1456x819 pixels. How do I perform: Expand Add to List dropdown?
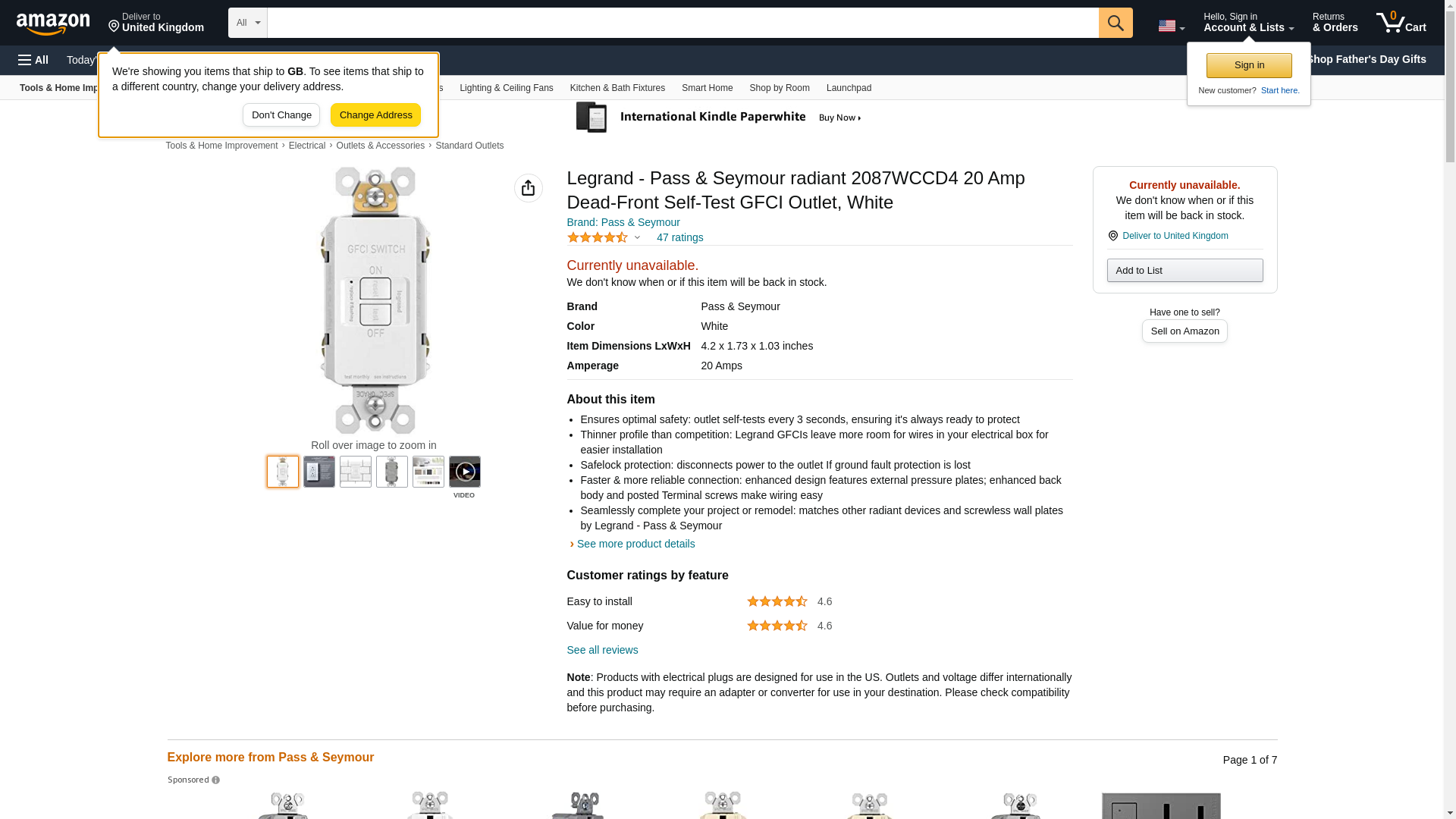coord(1184,271)
